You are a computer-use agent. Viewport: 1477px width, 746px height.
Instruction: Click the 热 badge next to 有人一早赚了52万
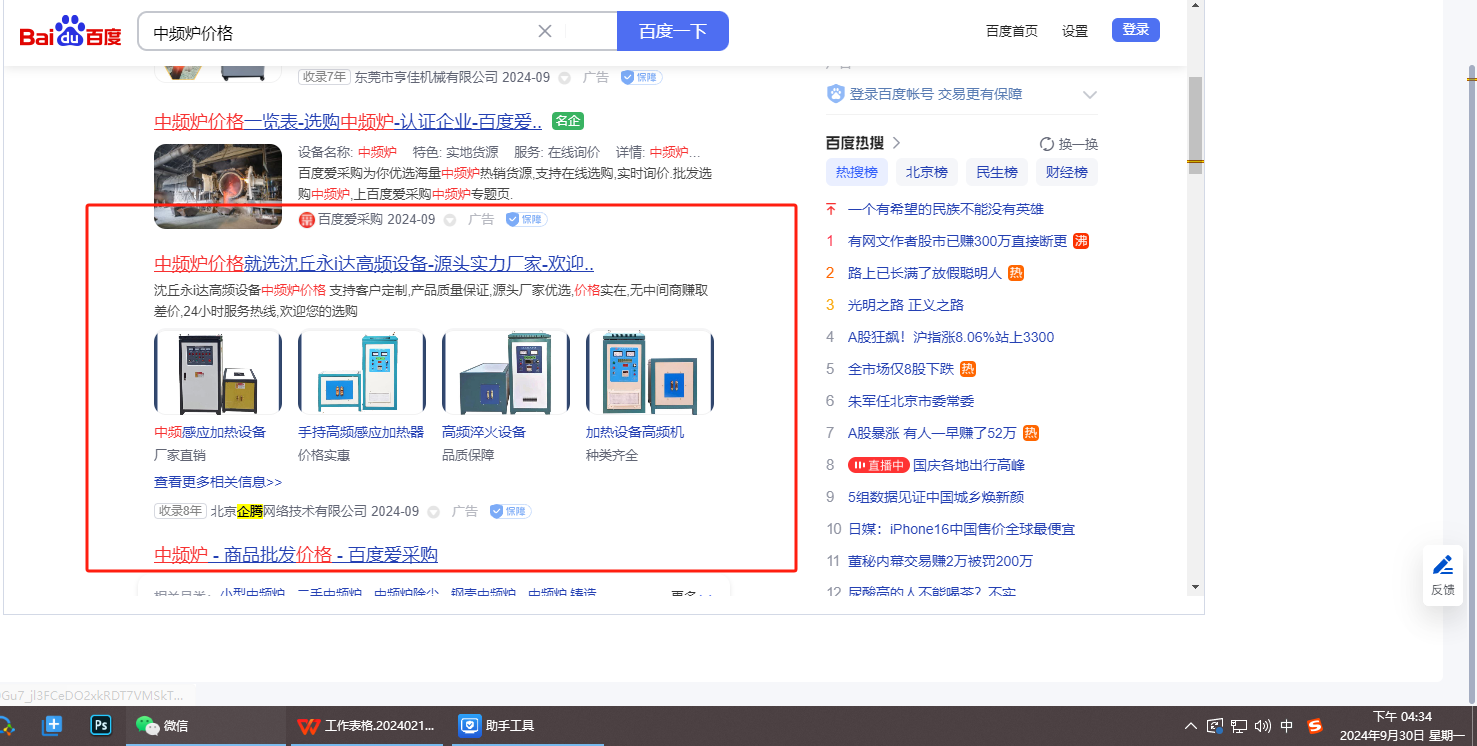point(1031,433)
